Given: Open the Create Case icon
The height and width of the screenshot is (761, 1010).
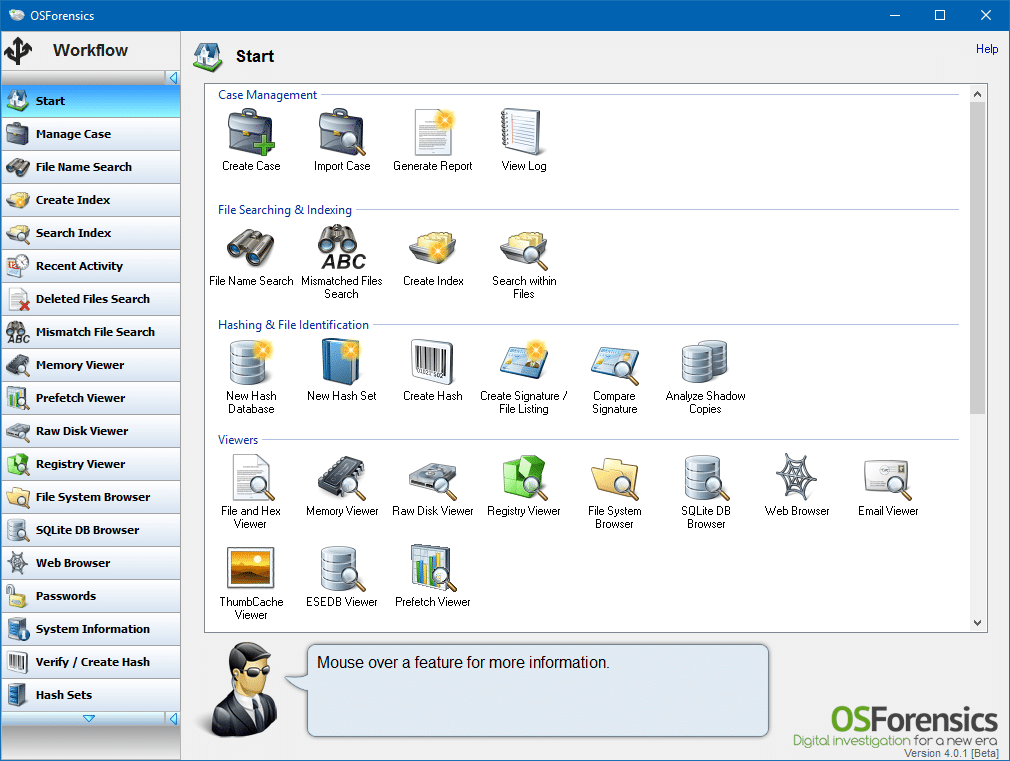Looking at the screenshot, I should coord(251,133).
